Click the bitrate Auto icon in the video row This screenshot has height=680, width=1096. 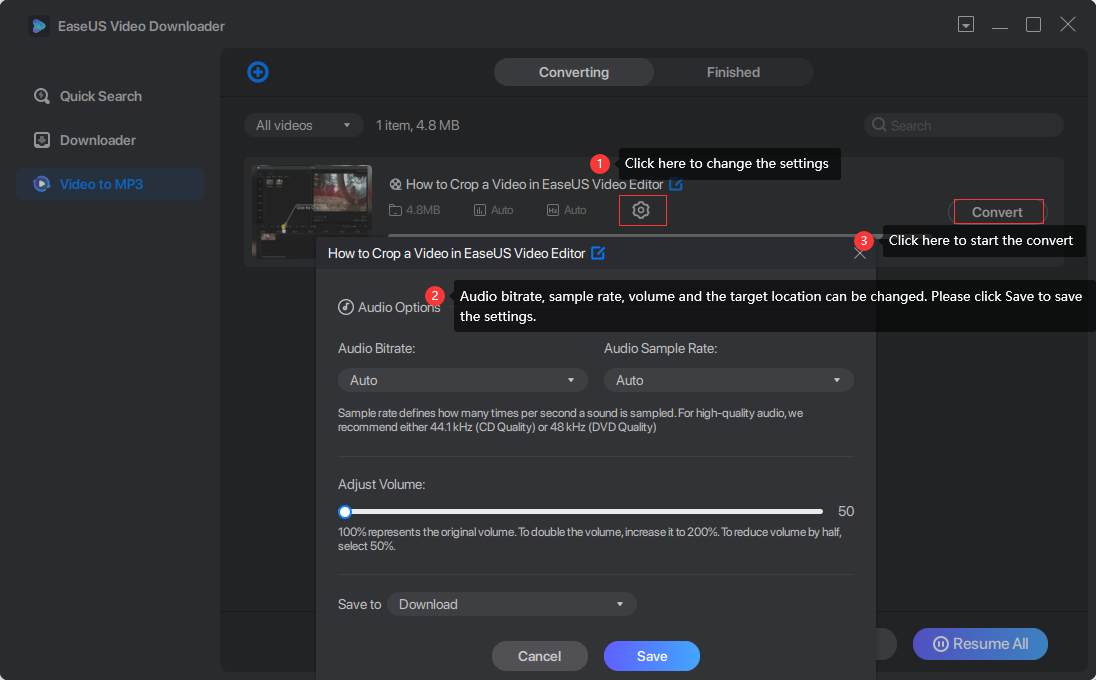point(480,210)
